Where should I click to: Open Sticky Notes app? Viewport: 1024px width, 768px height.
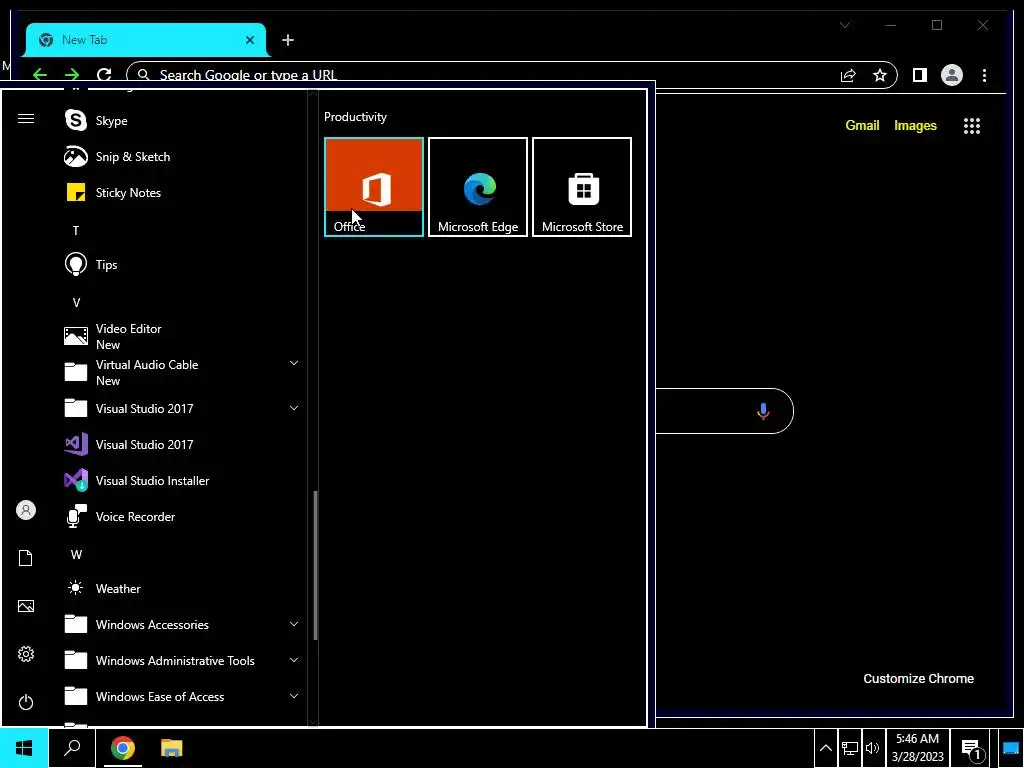pyautogui.click(x=182, y=193)
